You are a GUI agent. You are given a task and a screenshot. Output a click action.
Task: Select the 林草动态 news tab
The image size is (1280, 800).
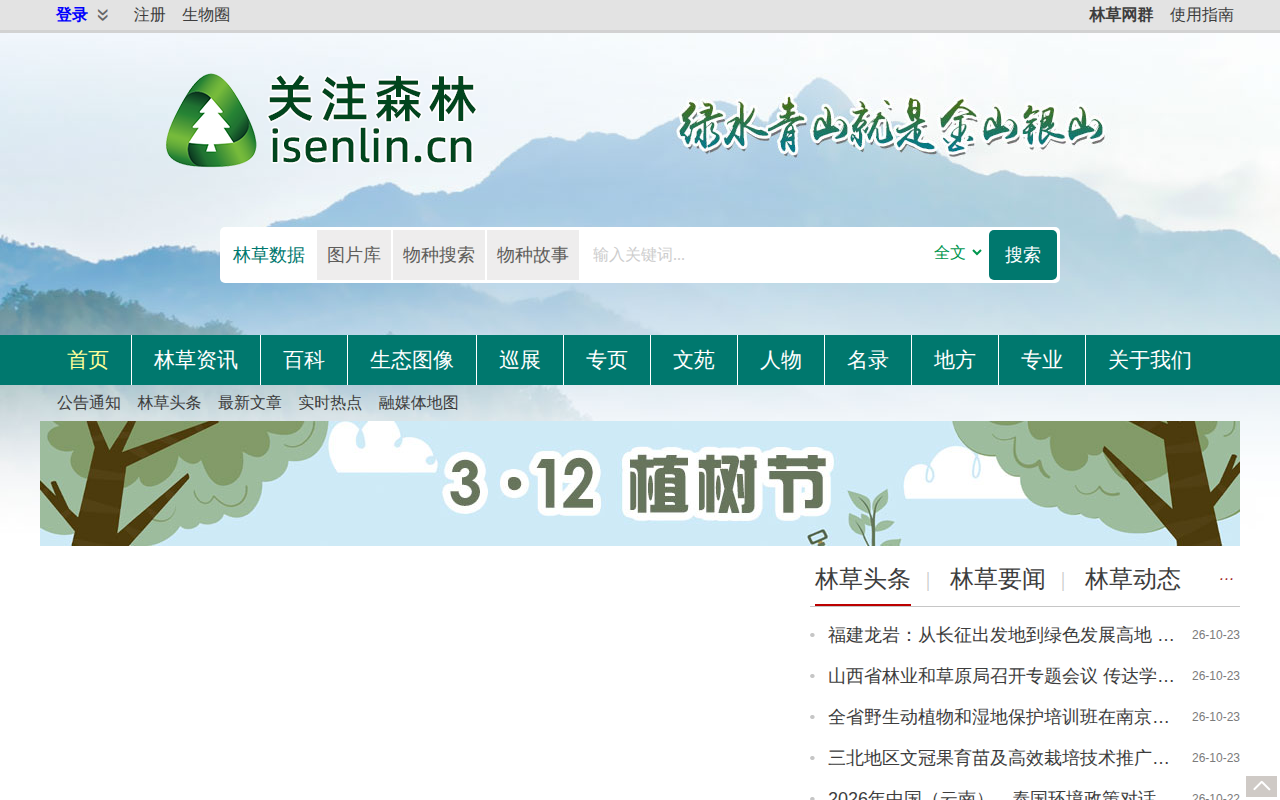tap(1133, 579)
